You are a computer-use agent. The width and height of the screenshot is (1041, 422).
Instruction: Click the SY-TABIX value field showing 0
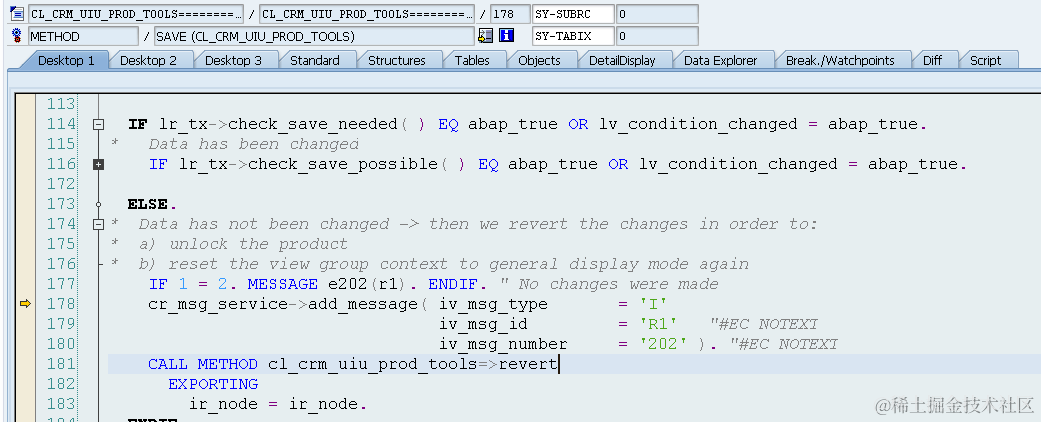click(657, 36)
